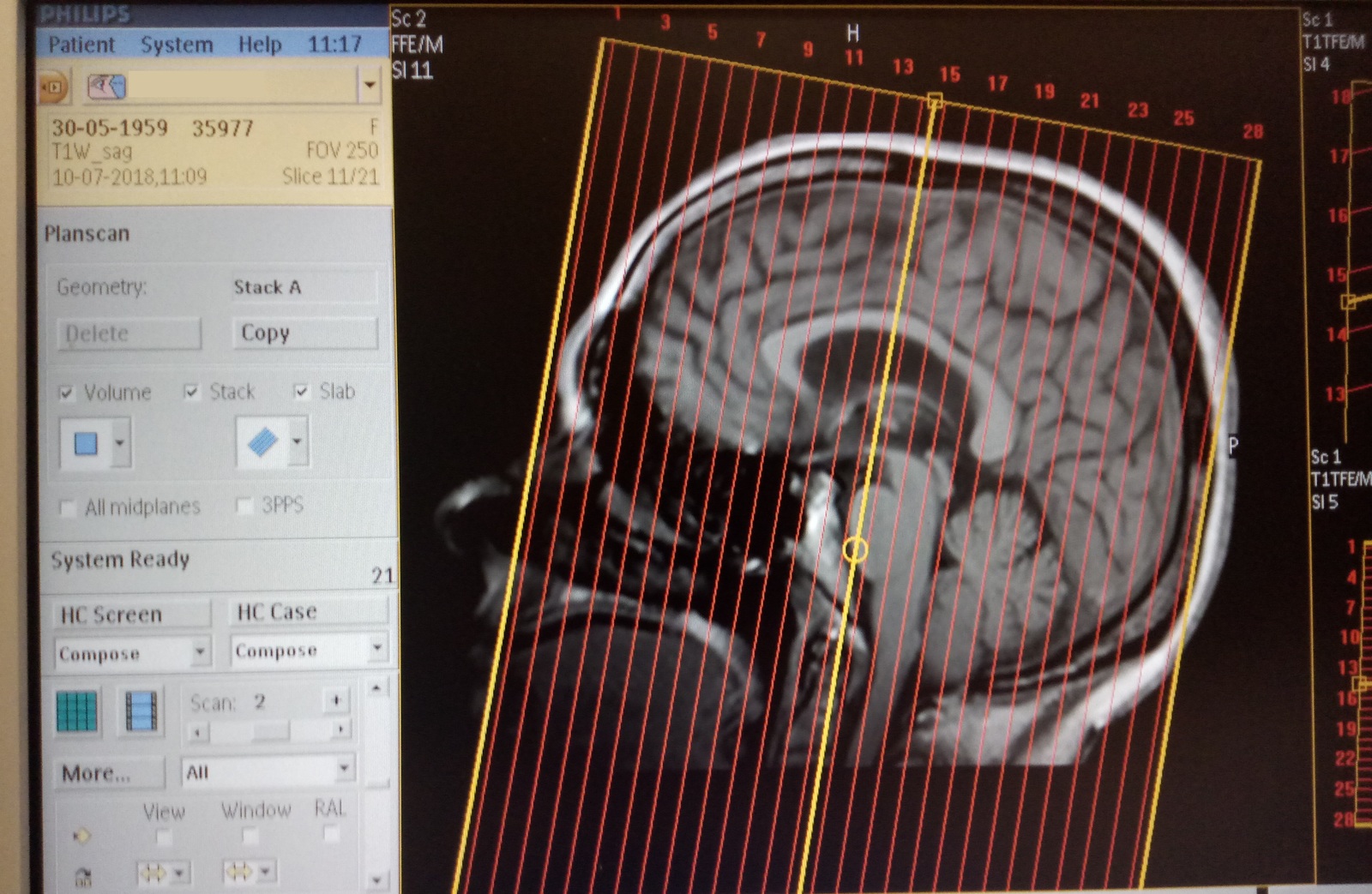This screenshot has width=1372, height=894.
Task: Click the blue slab diamond icon
Action: [262, 441]
